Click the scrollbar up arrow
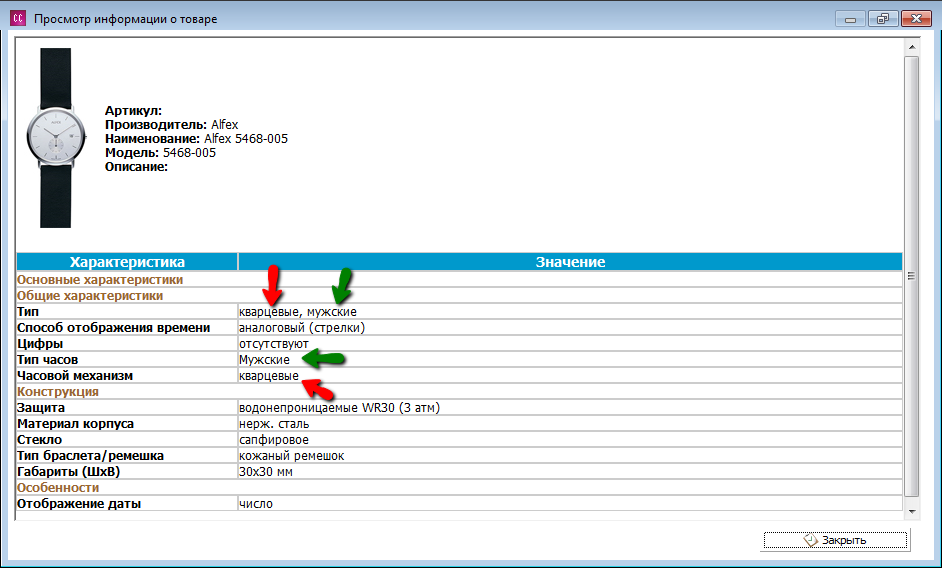 tap(911, 46)
